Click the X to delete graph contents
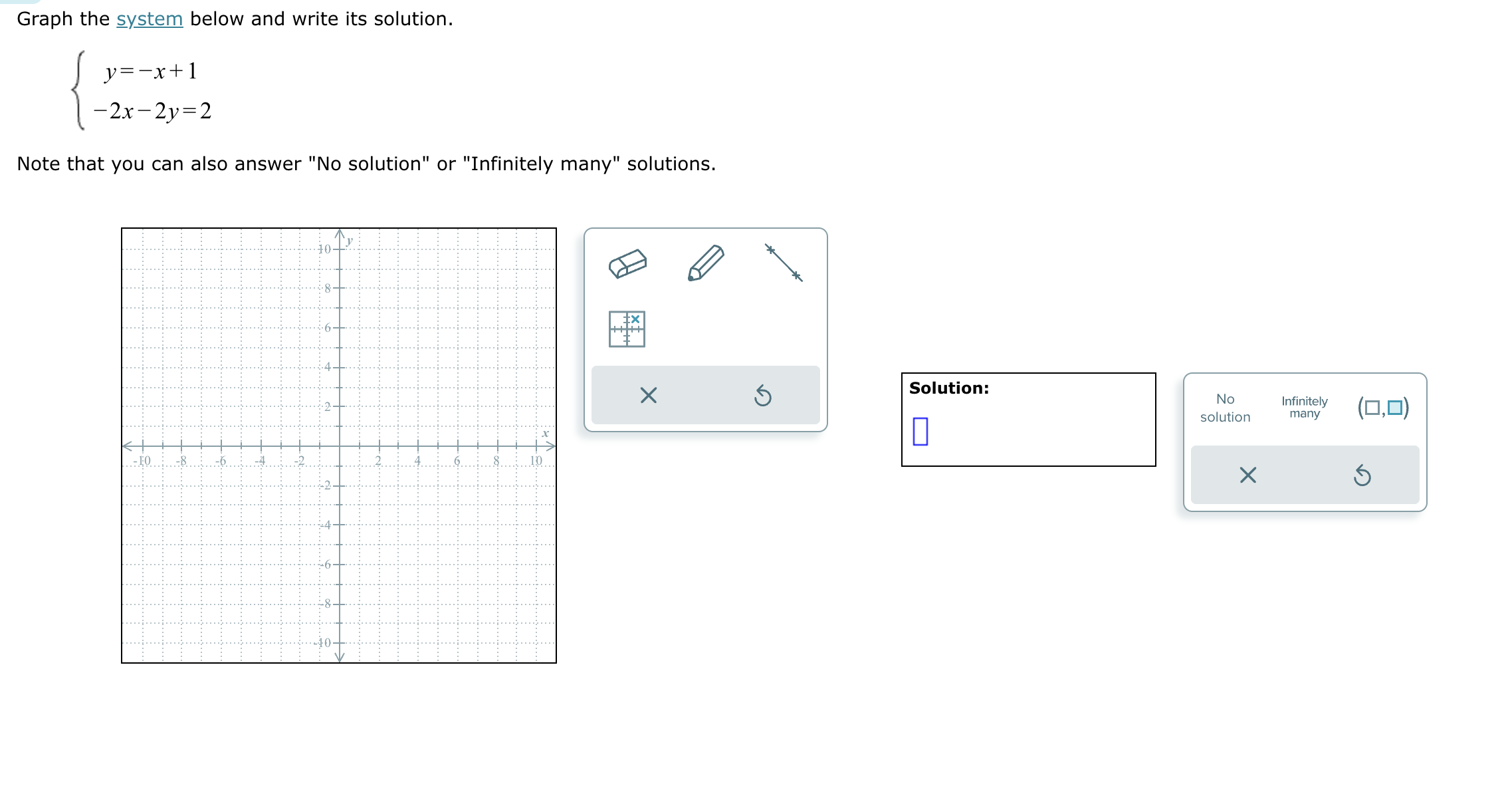 (648, 396)
